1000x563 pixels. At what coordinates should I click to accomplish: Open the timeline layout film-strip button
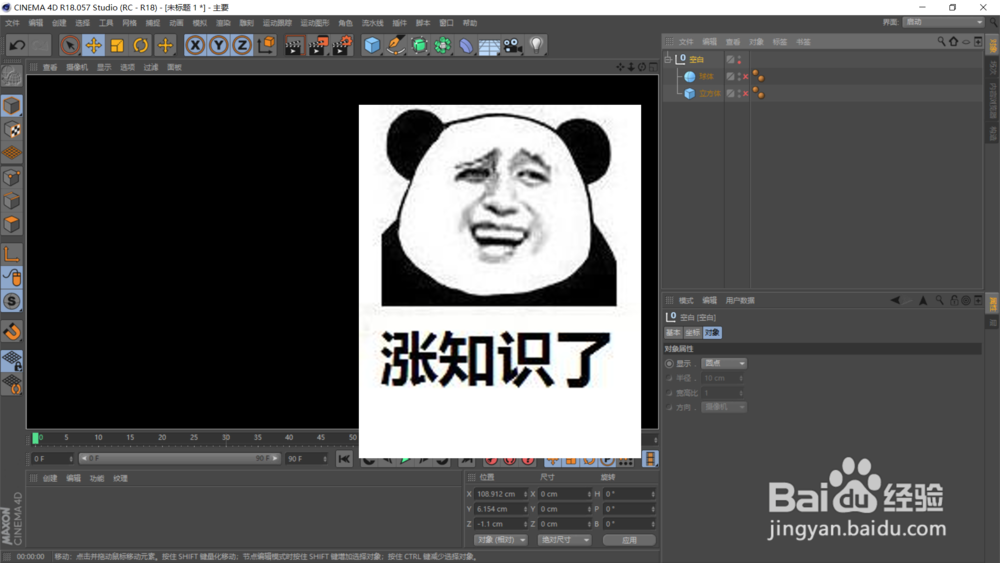point(650,459)
